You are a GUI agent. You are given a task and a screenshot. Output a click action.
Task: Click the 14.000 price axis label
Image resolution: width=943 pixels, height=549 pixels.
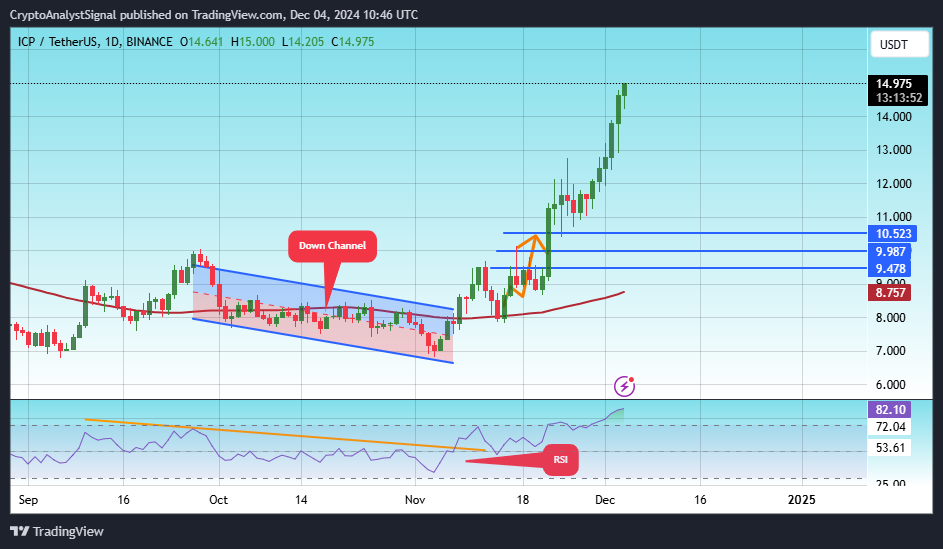(894, 117)
